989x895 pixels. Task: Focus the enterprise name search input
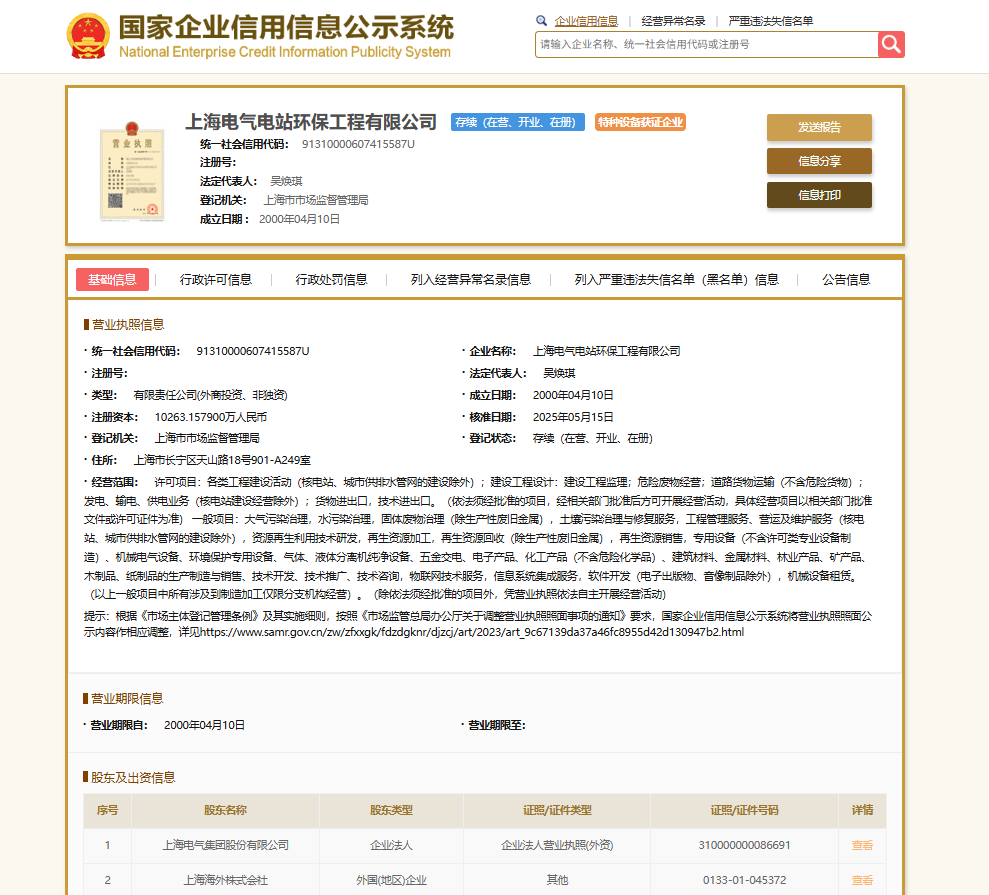tap(706, 44)
